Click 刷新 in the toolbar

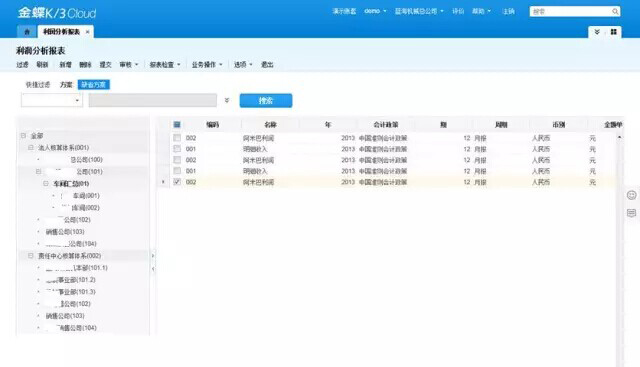coord(42,65)
